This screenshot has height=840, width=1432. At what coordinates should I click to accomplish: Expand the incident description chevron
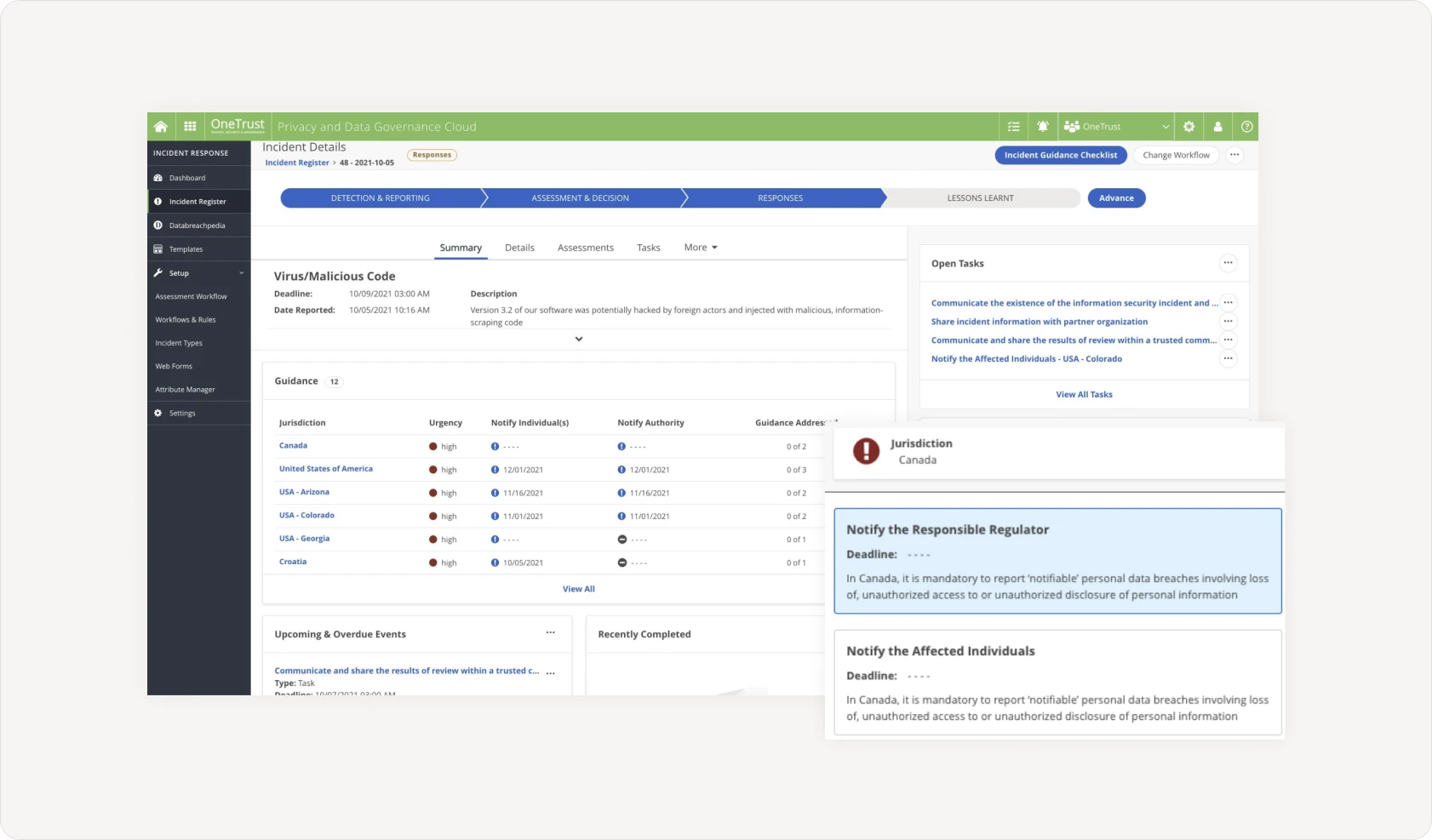coord(579,339)
